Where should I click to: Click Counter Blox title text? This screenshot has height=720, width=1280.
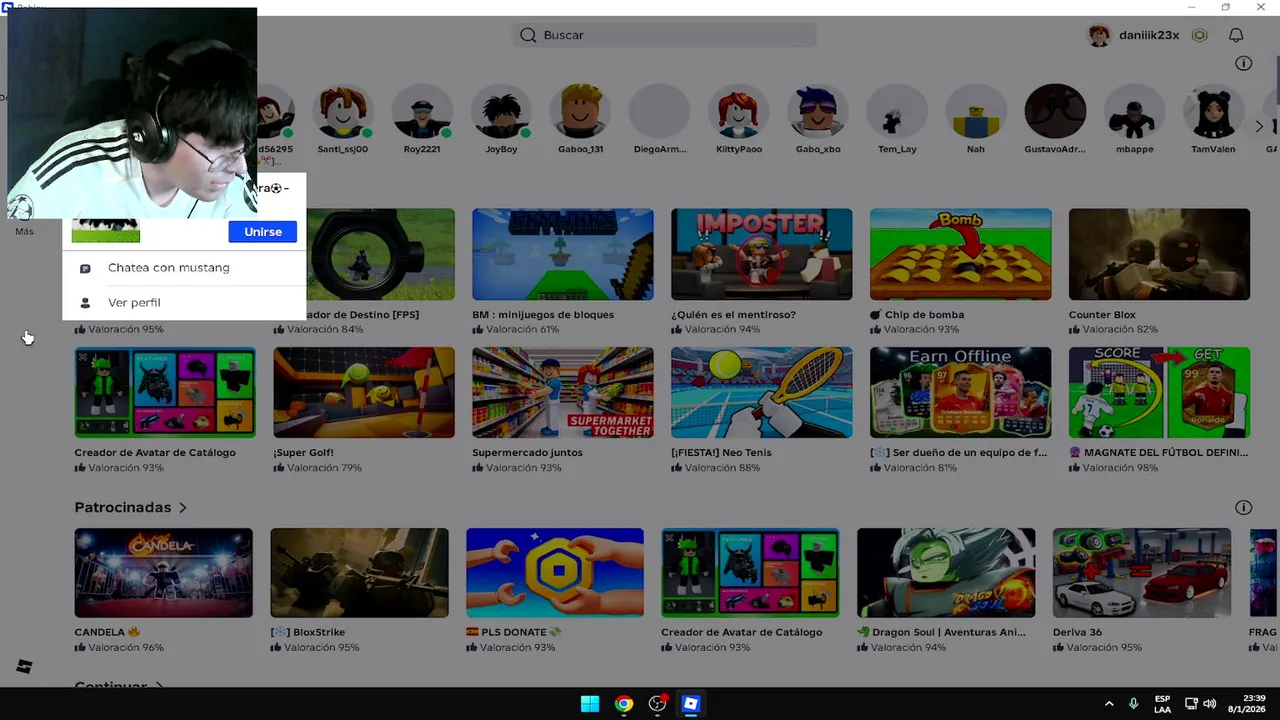pos(1102,315)
